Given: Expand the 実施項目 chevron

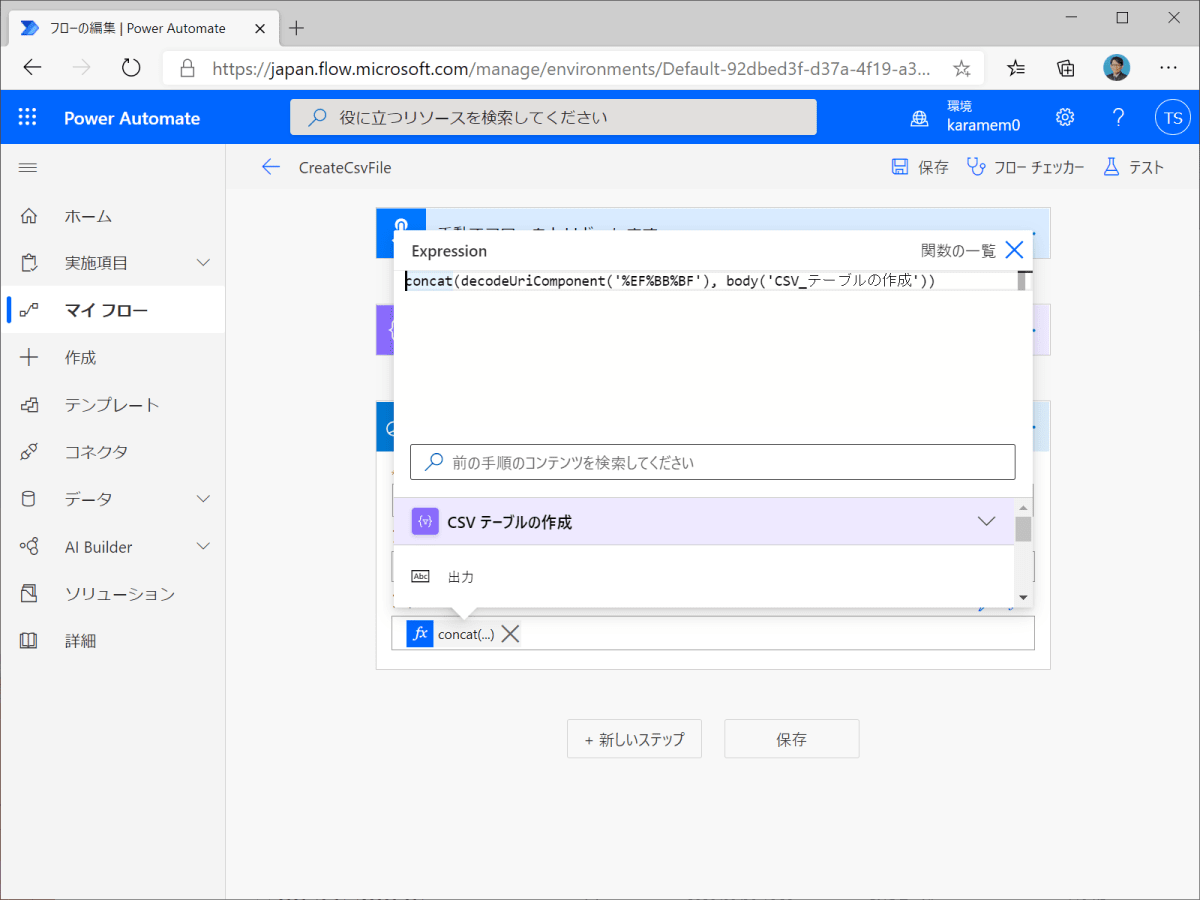Looking at the screenshot, I should point(203,263).
